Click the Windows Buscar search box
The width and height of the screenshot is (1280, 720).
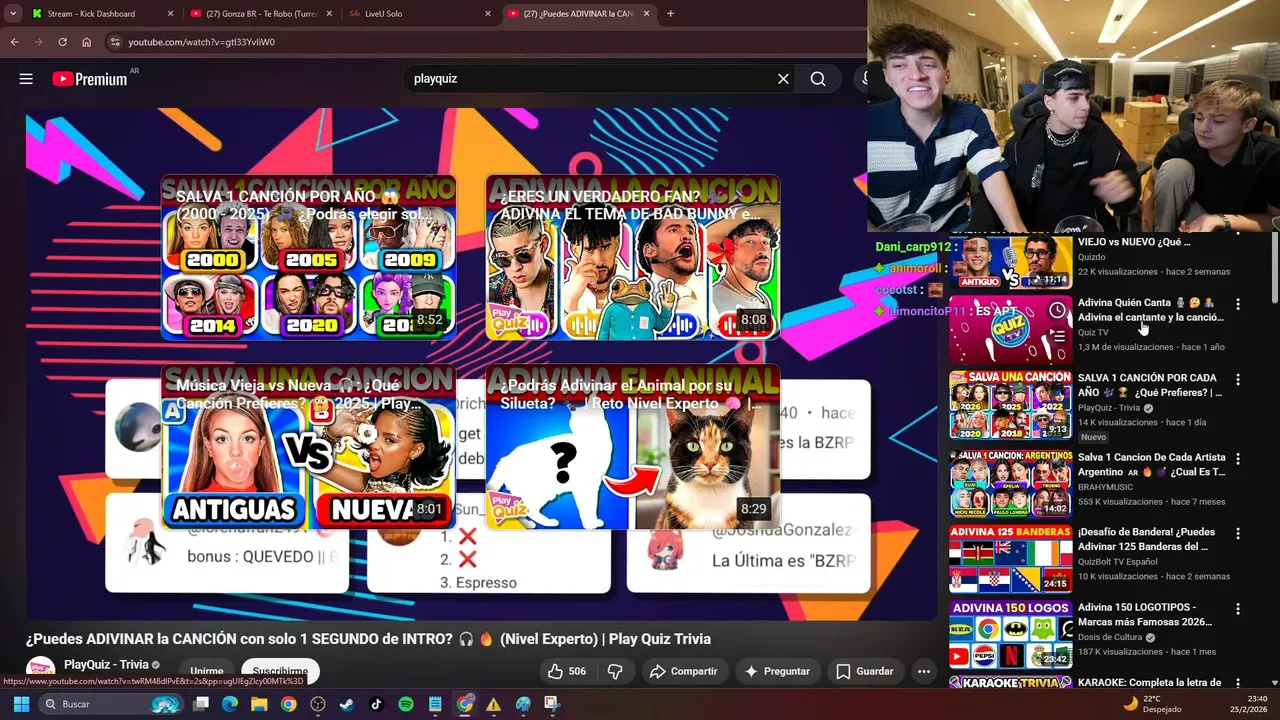tap(112, 704)
